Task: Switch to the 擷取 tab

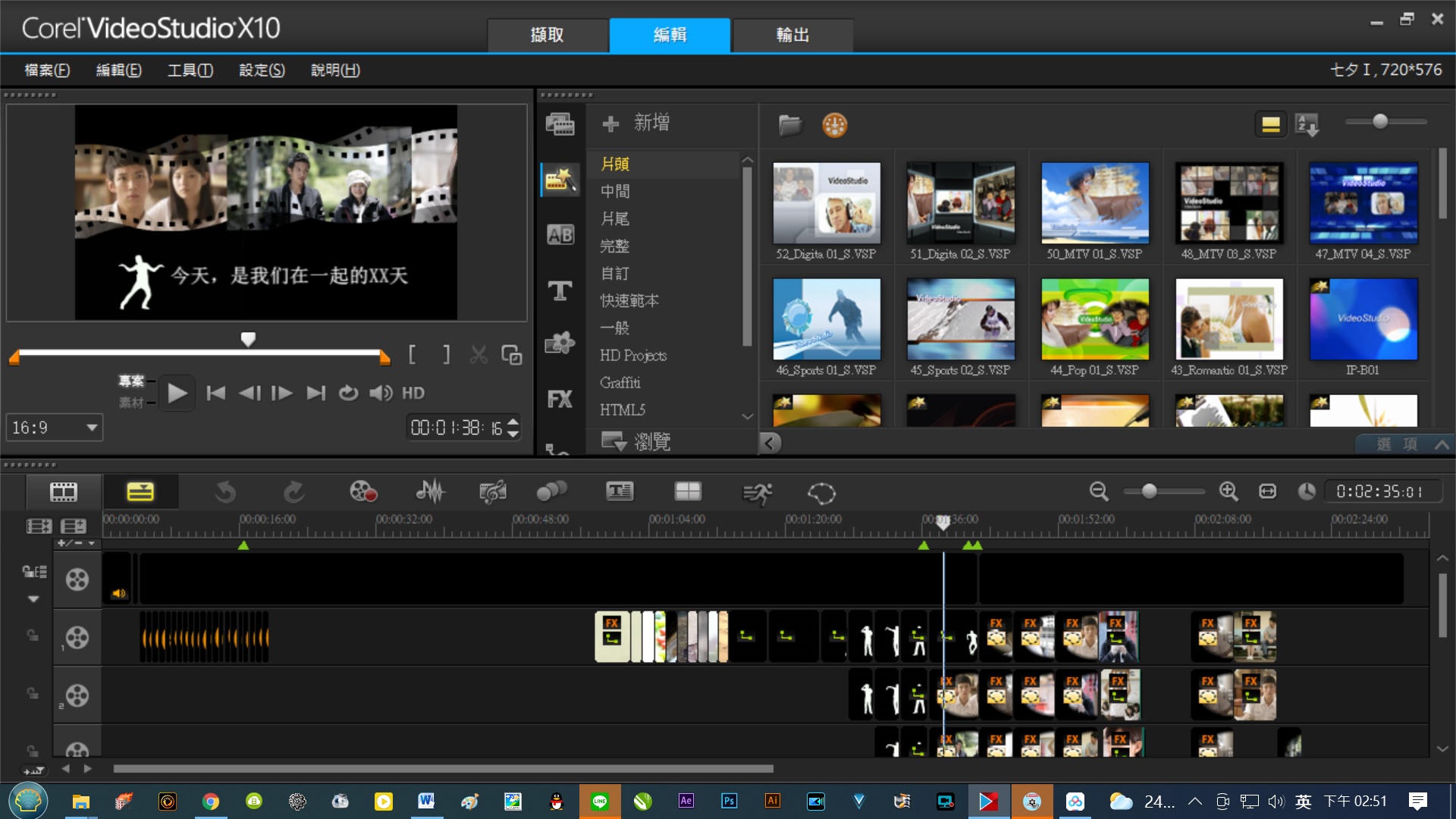Action: (548, 35)
